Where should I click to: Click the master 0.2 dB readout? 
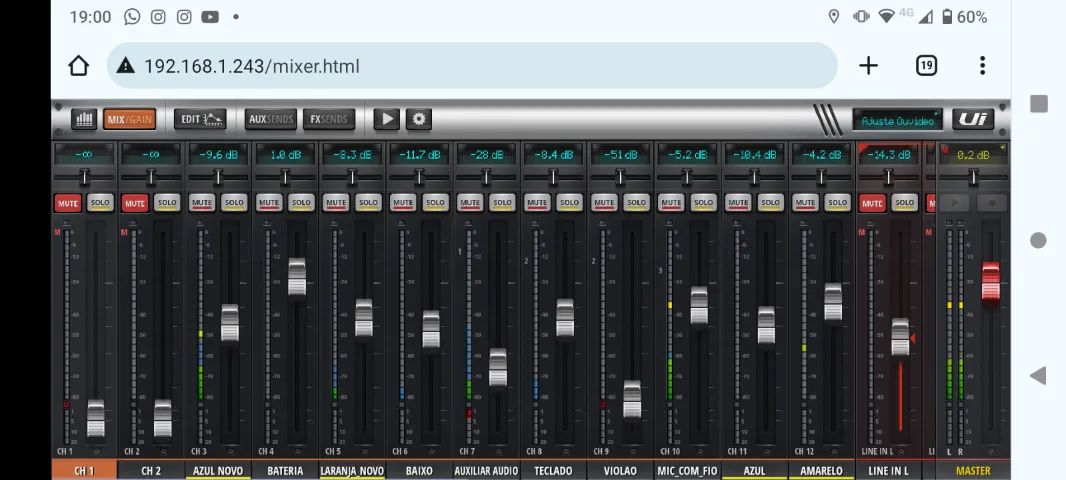974,154
